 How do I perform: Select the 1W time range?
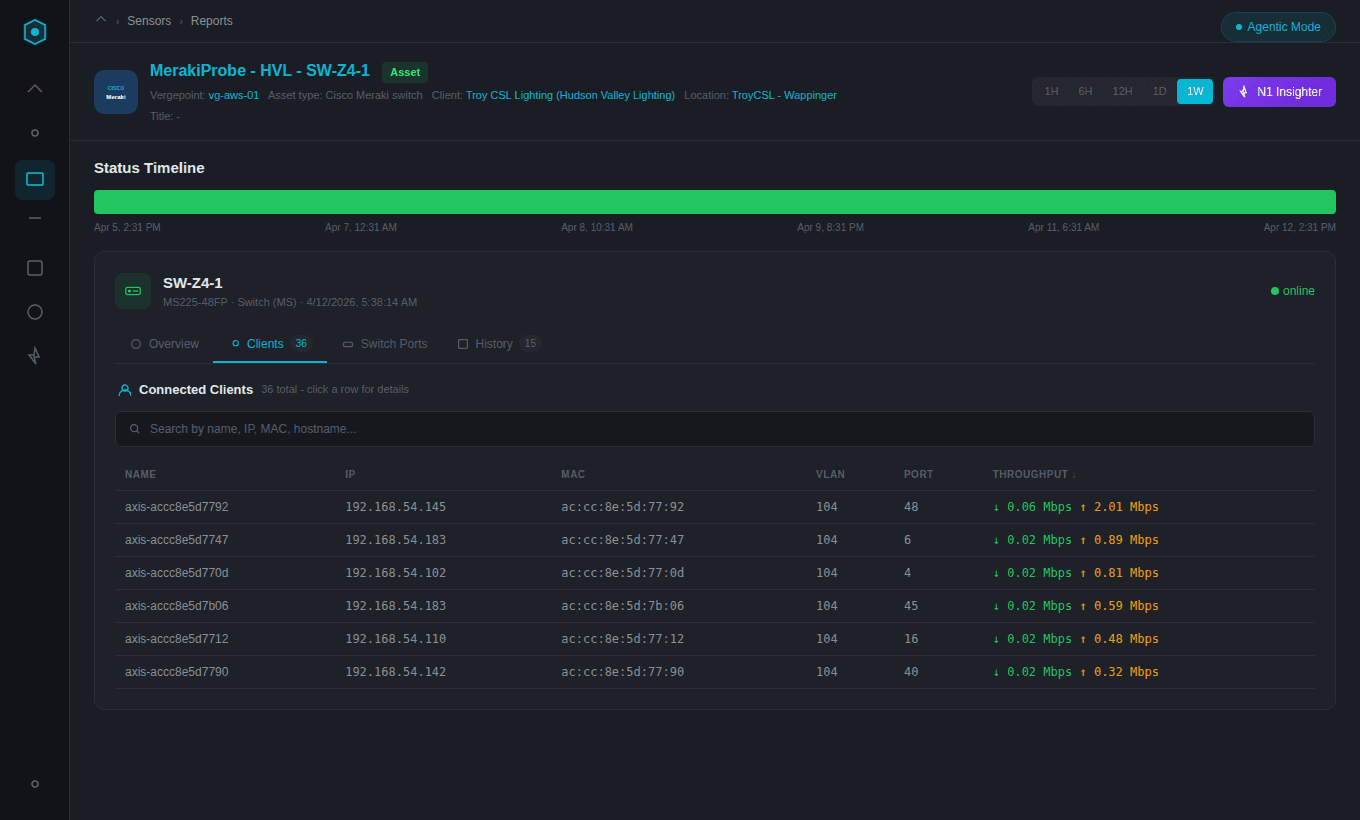1195,91
